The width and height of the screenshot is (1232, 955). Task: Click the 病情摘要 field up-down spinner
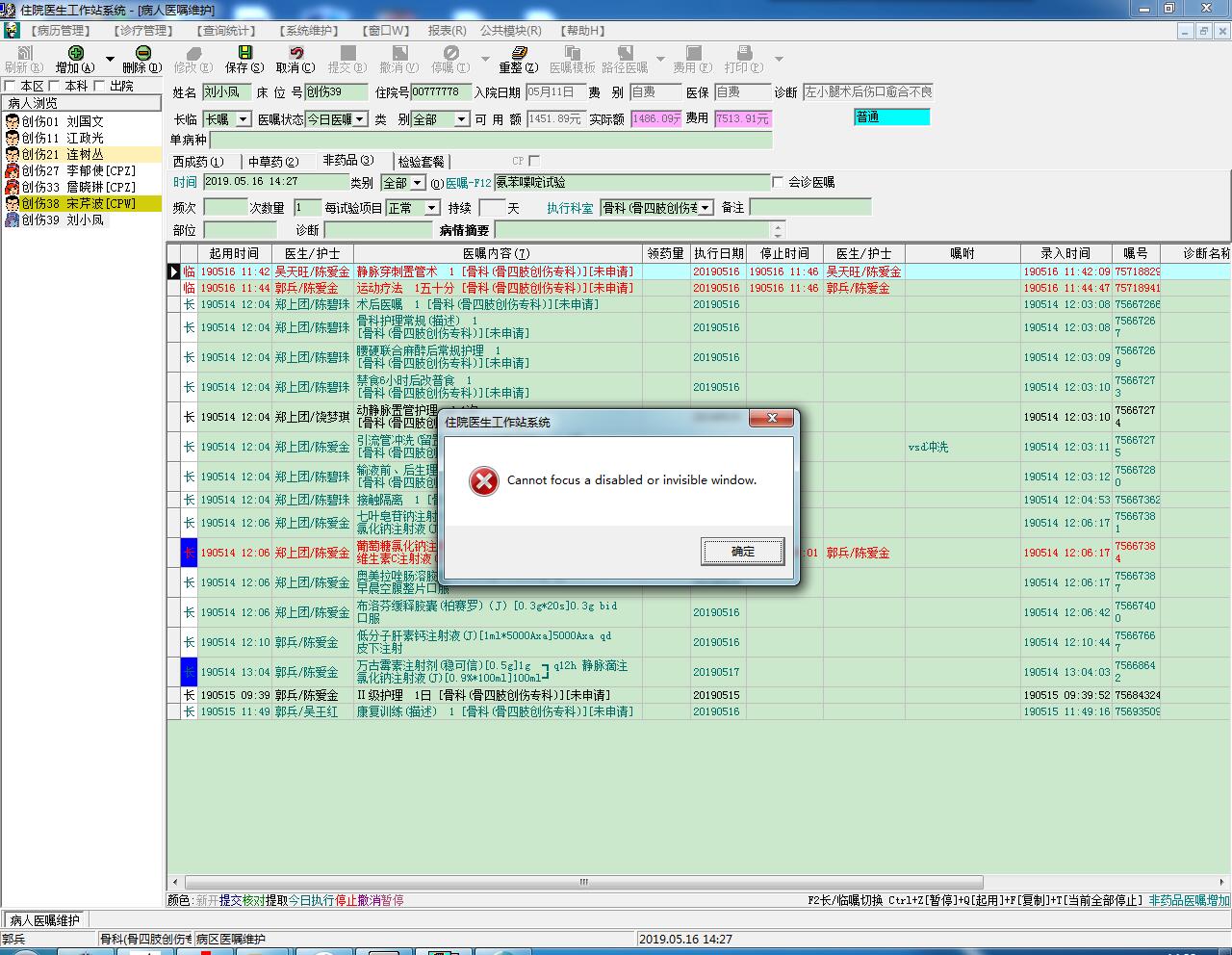click(779, 230)
